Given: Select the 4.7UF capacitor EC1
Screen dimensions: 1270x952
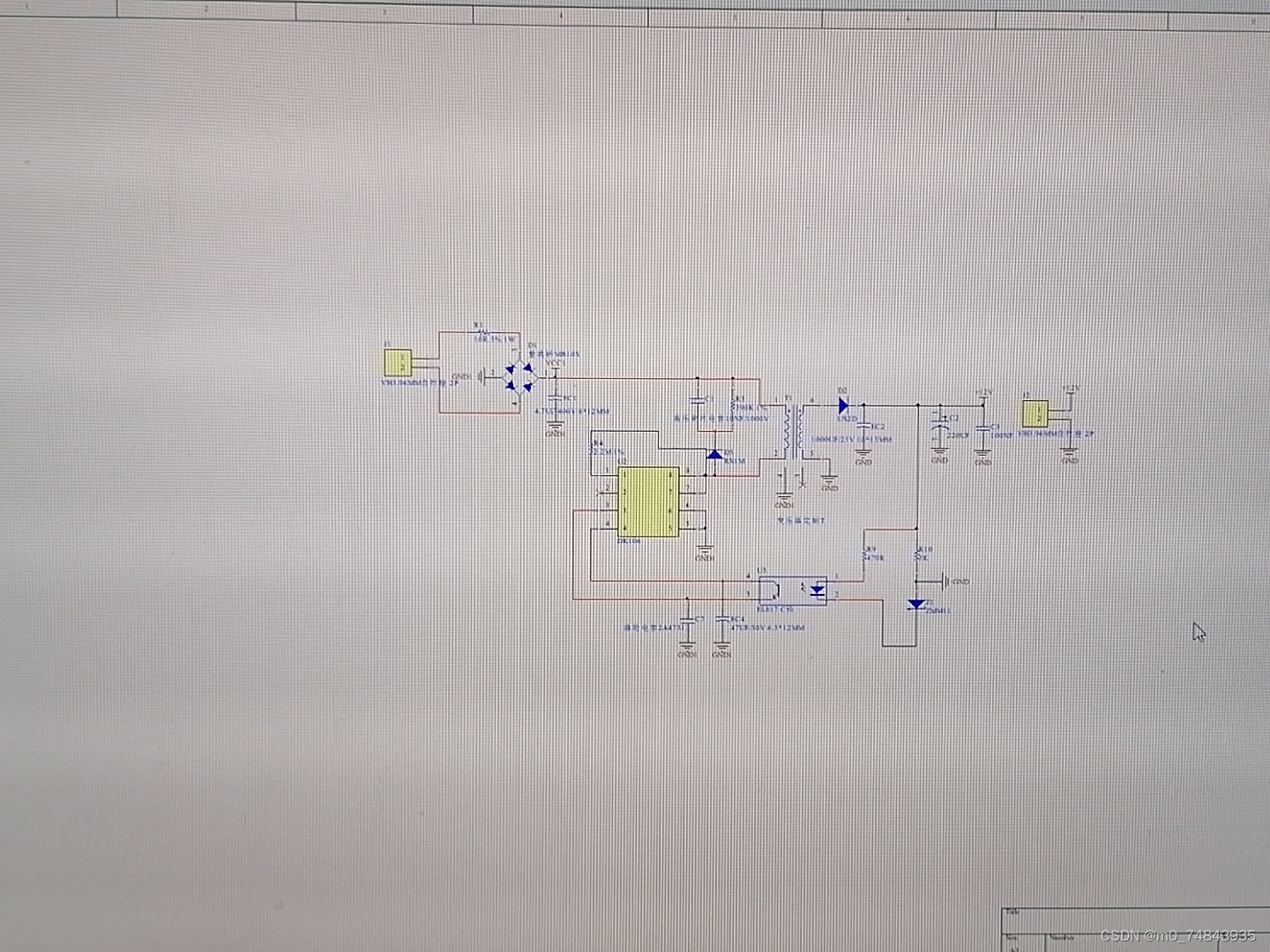Looking at the screenshot, I should 555,399.
